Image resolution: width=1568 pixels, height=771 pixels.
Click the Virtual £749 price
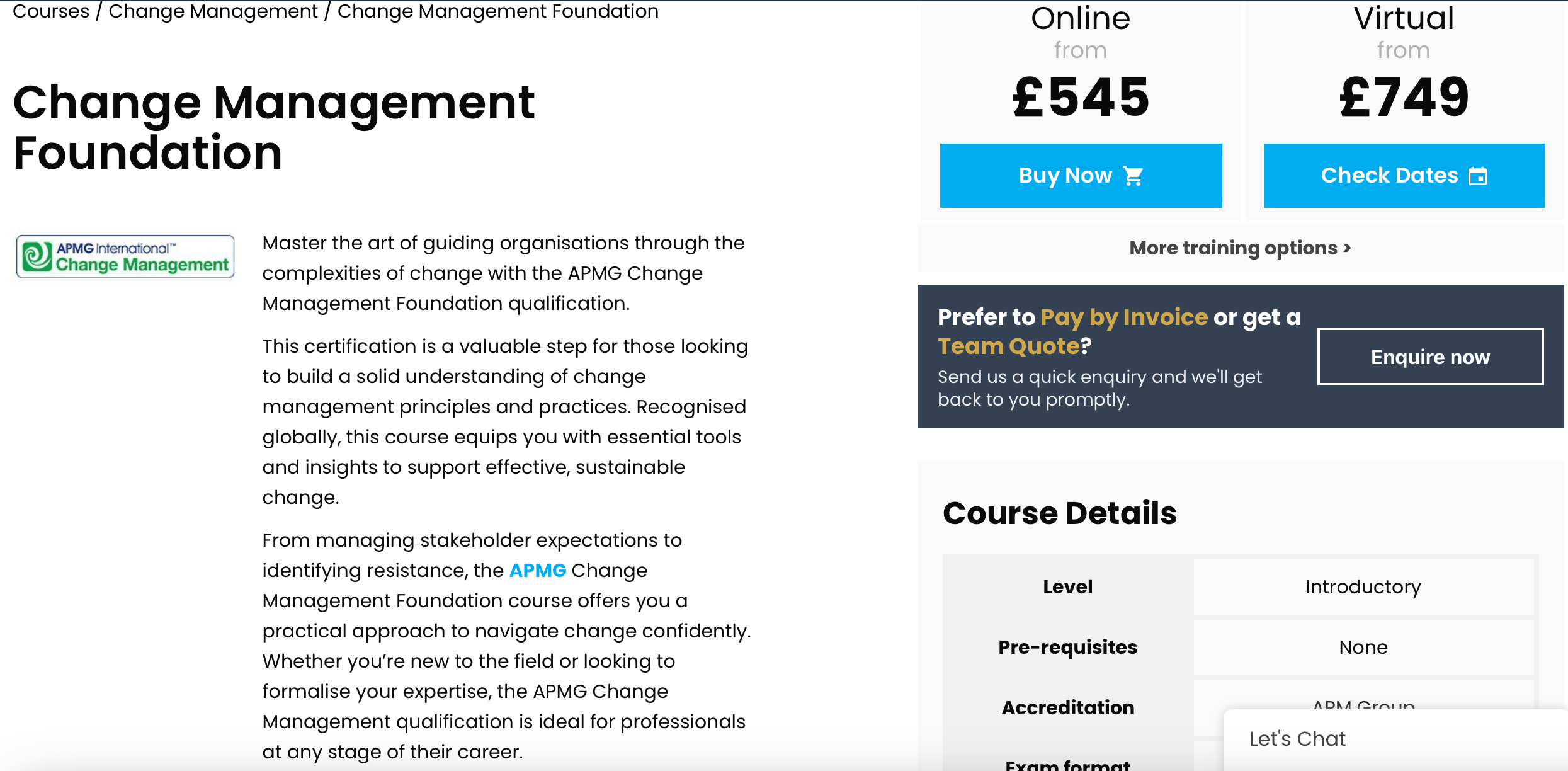(1404, 97)
